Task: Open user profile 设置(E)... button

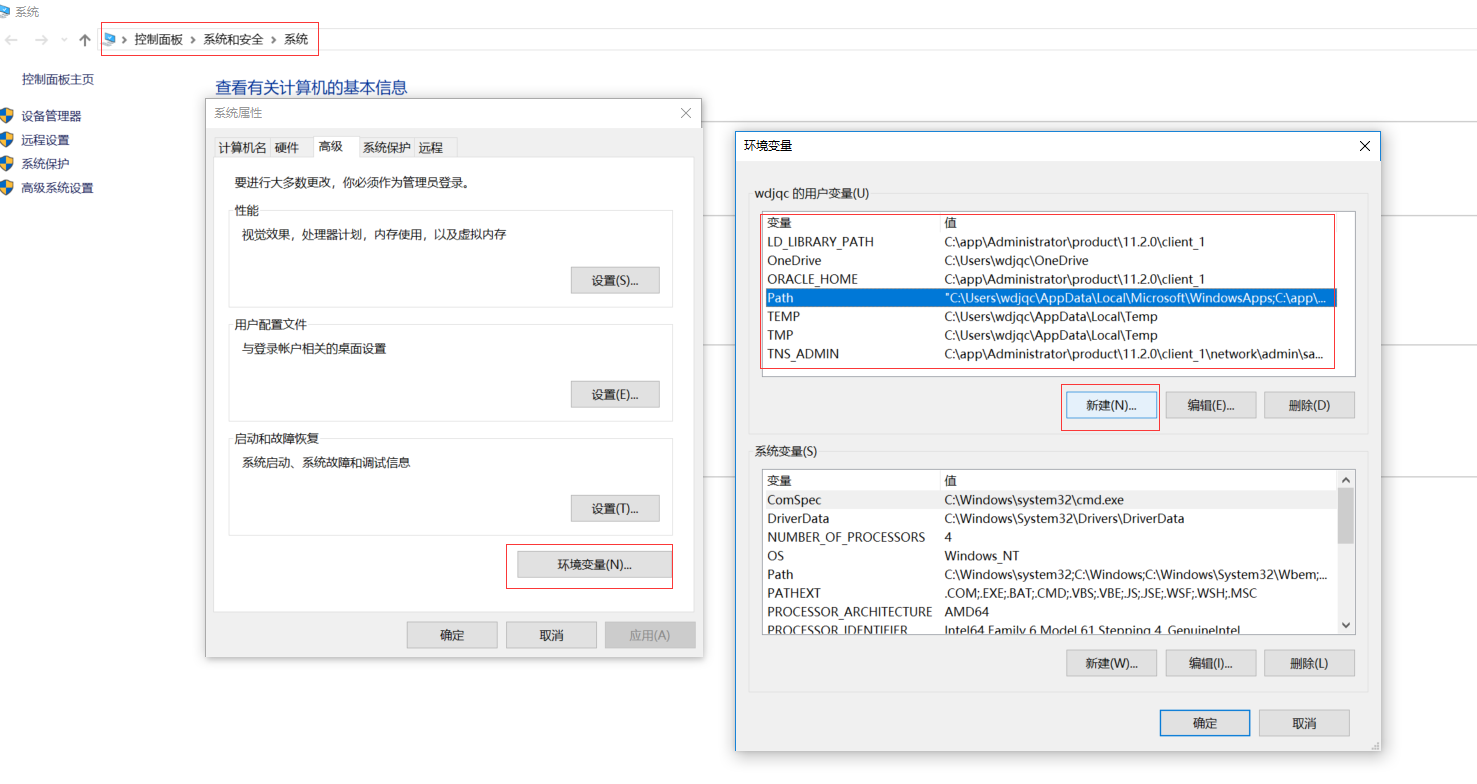Action: click(x=615, y=394)
